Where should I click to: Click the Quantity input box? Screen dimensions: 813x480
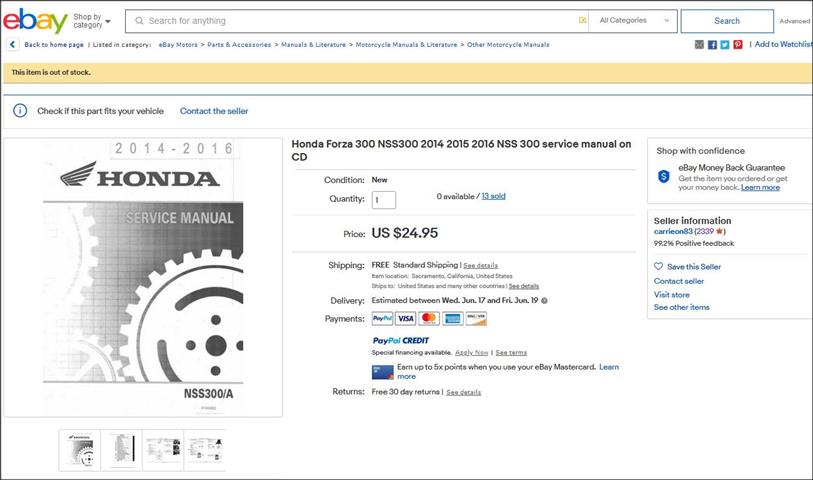[384, 200]
